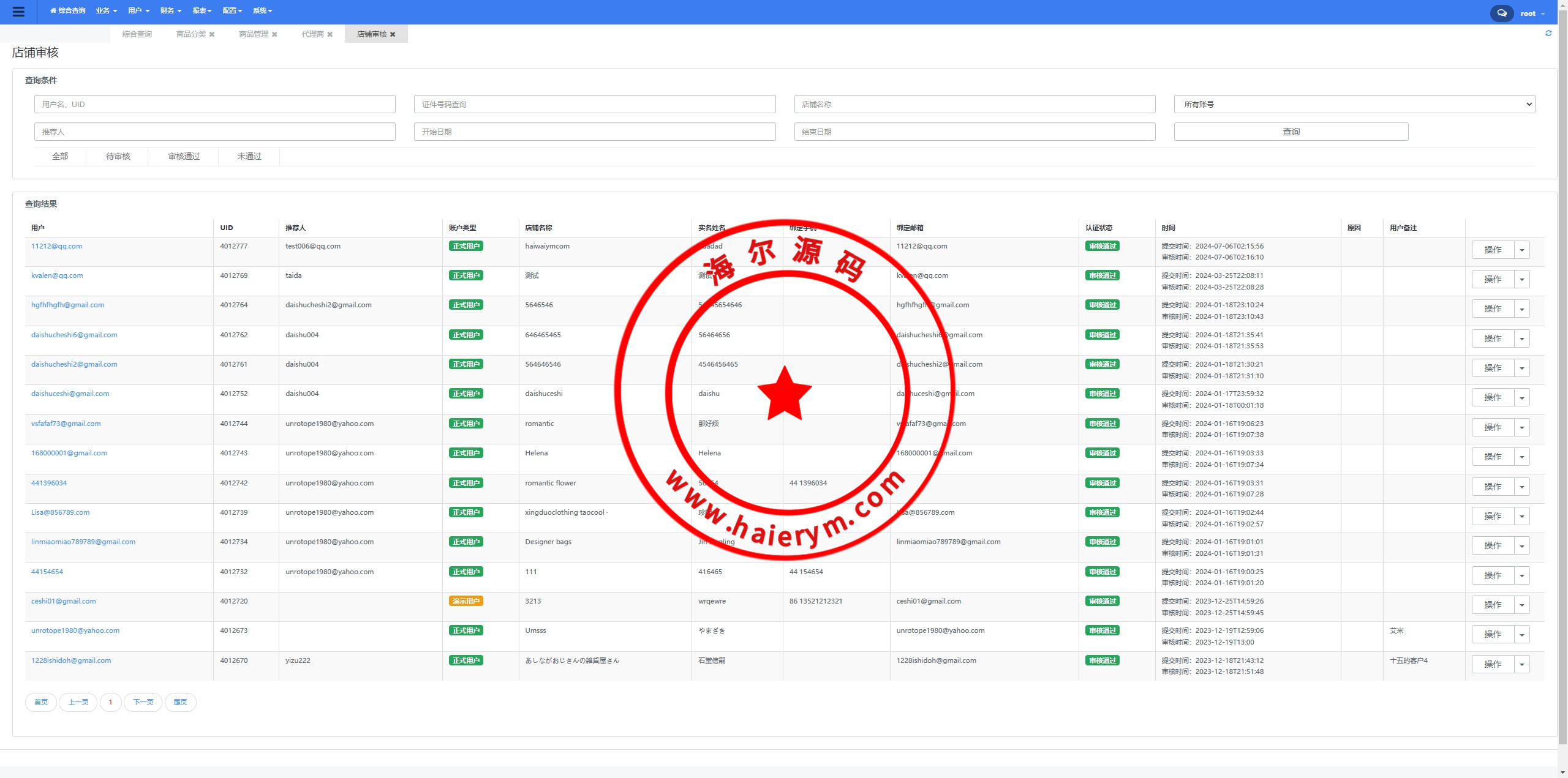Image resolution: width=1568 pixels, height=778 pixels.
Task: Open user link daishuceshi@gmail.com
Action: coord(70,394)
